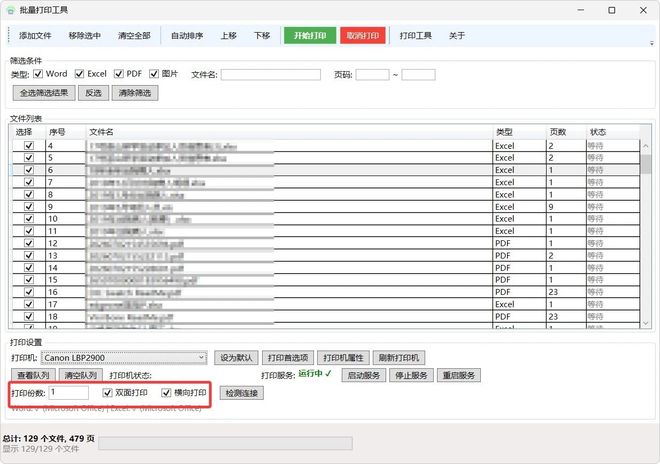This screenshot has width=660, height=464.
Task: Click the page range end field
Action: click(418, 75)
